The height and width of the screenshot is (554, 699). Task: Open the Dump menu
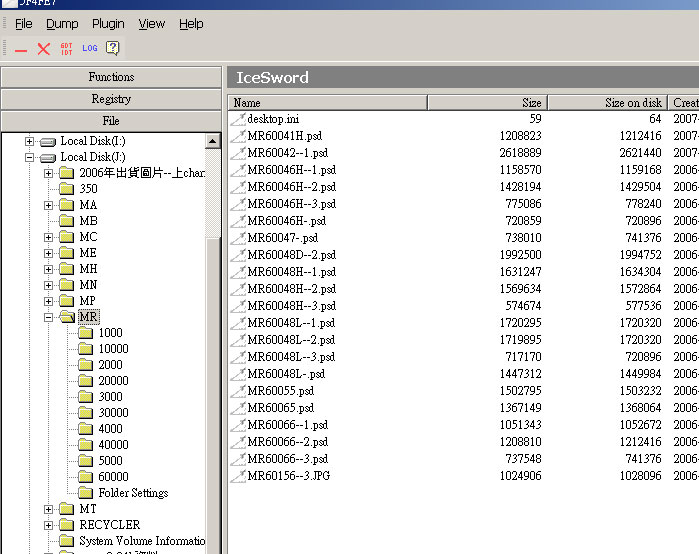(x=62, y=23)
